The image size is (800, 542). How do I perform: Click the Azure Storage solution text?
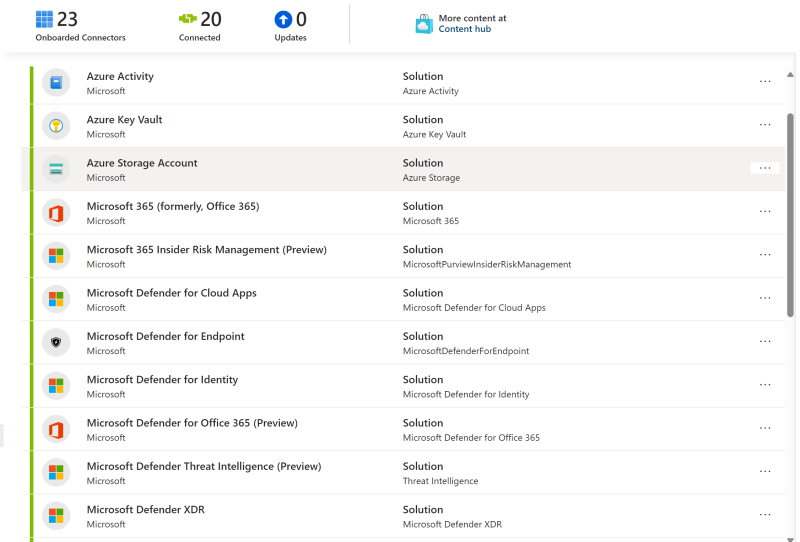pyautogui.click(x=431, y=178)
